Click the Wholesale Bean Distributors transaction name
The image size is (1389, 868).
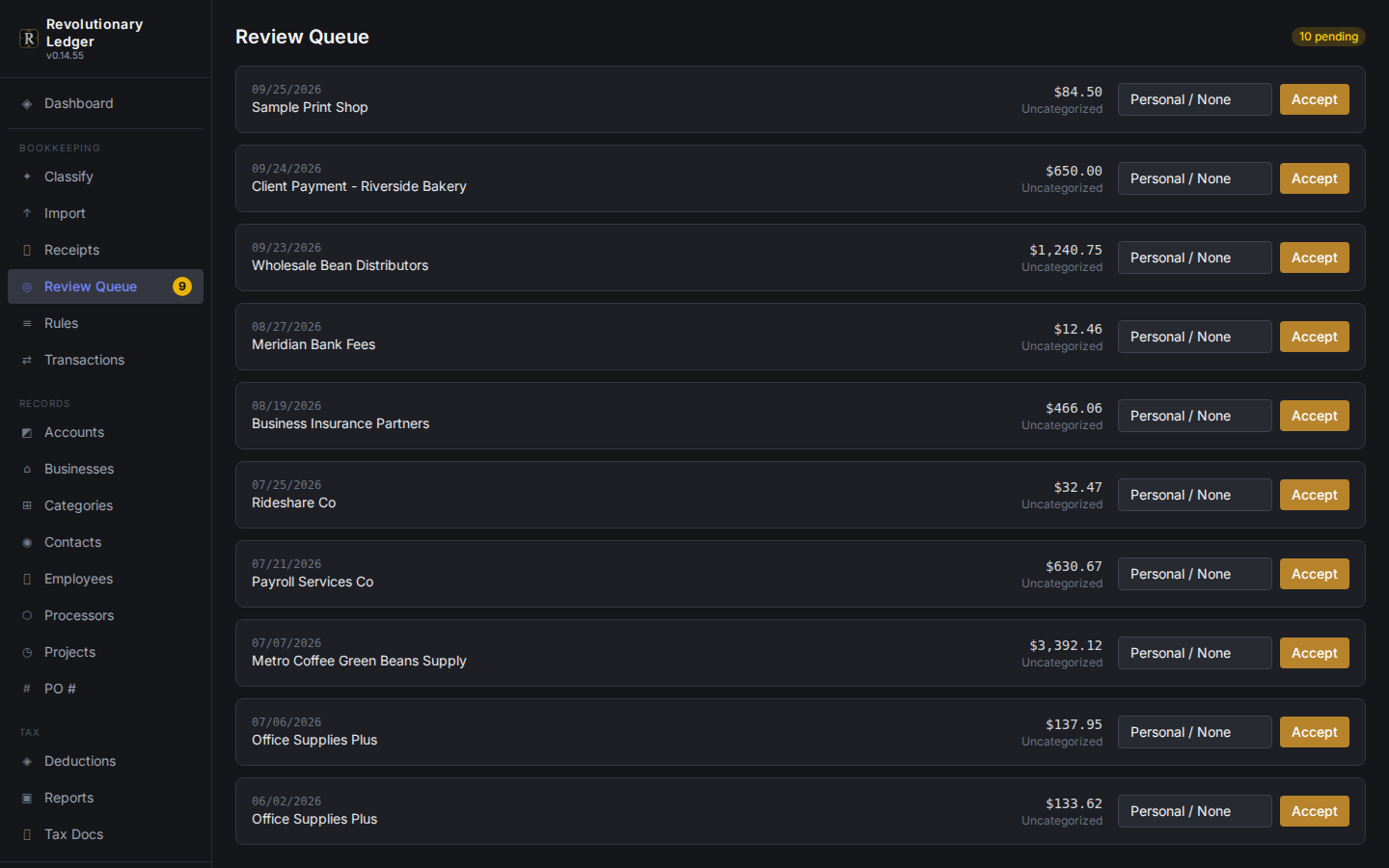click(340, 265)
